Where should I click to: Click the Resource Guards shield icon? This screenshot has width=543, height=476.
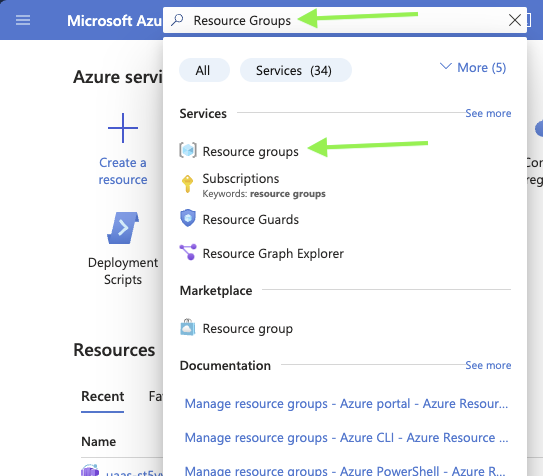[x=188, y=218]
